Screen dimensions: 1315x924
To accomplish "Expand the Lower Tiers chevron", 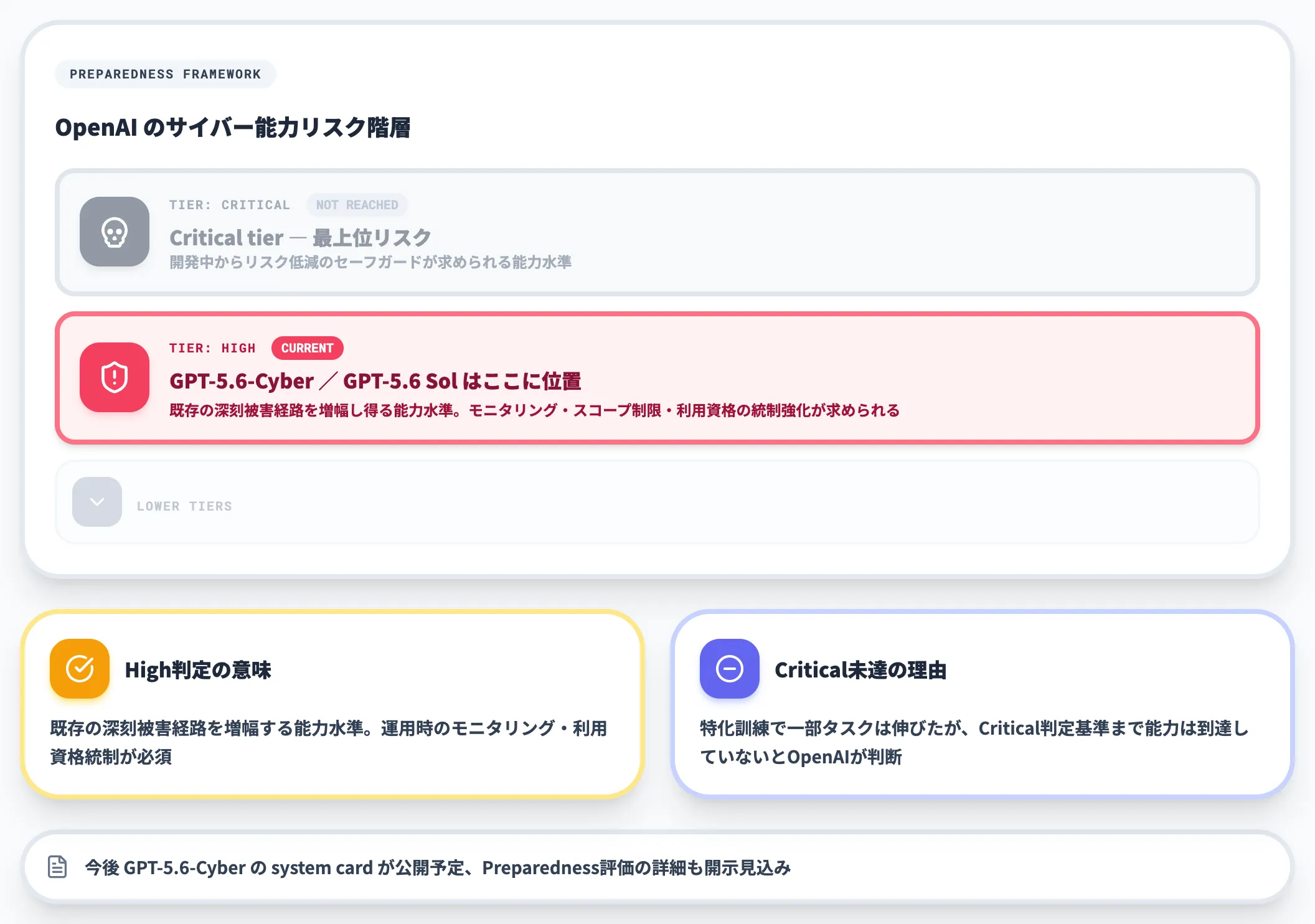I will tap(97, 502).
